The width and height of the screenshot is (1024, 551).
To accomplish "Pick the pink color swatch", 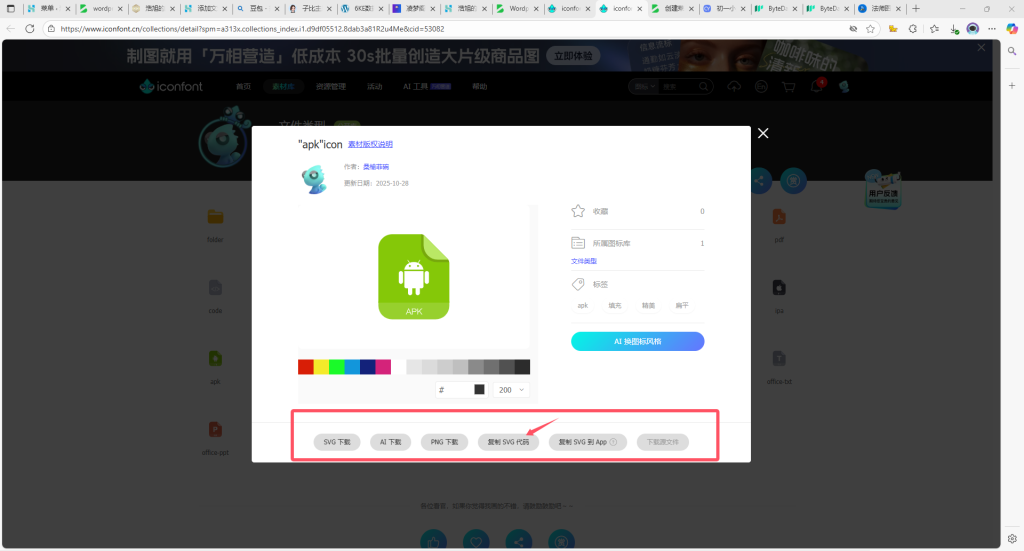I will 383,367.
